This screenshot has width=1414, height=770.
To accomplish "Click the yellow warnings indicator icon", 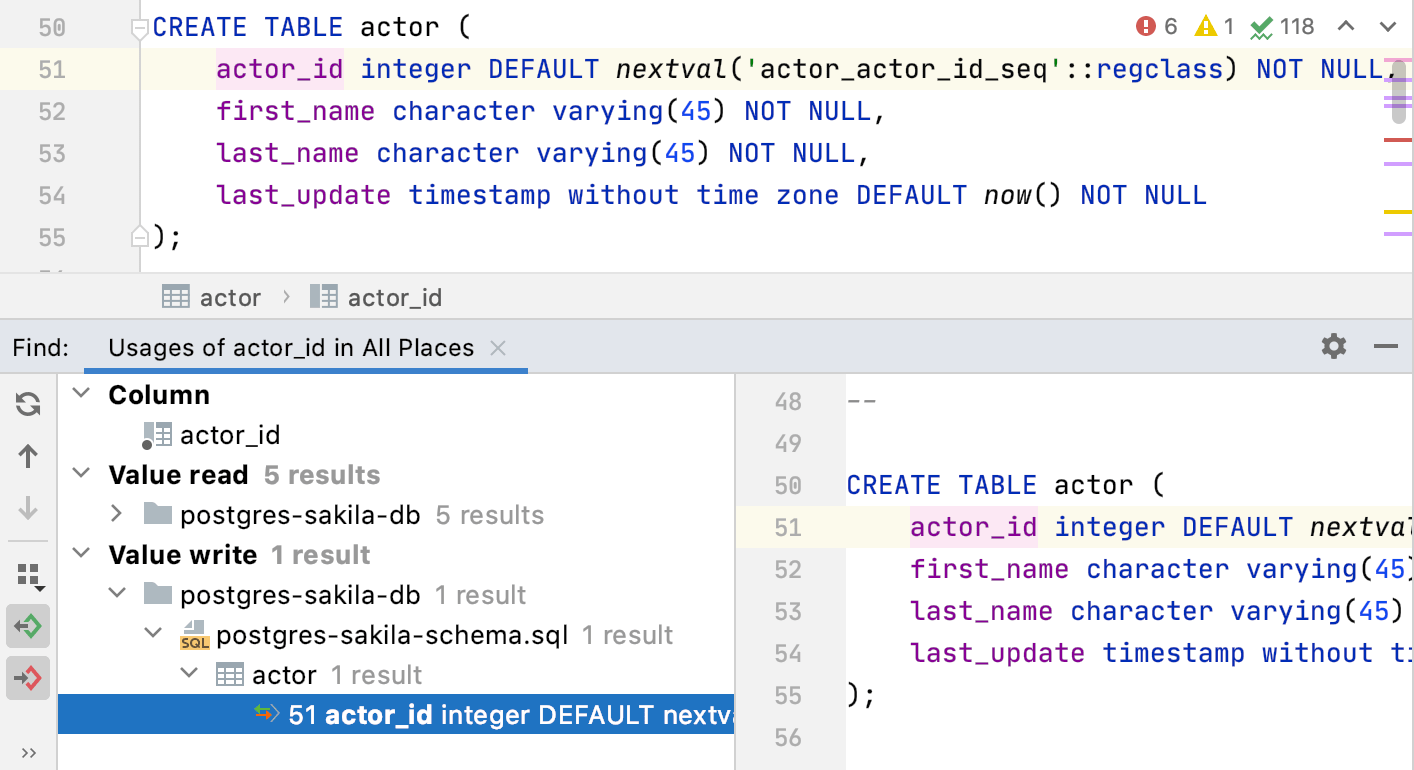I will [1205, 27].
